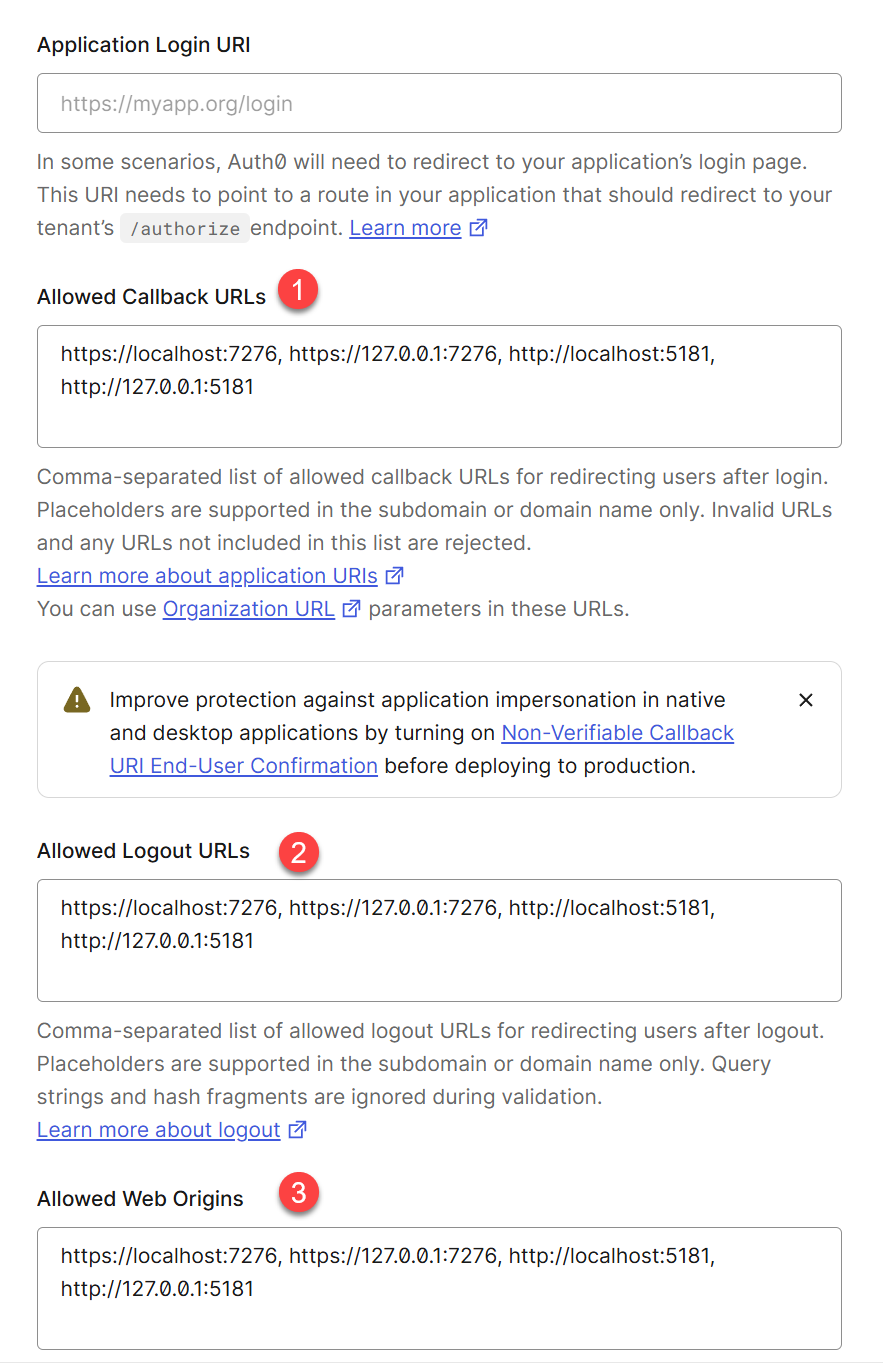Click external icon beside Learn more about logout
This screenshot has height=1368, width=883.
point(297,1130)
